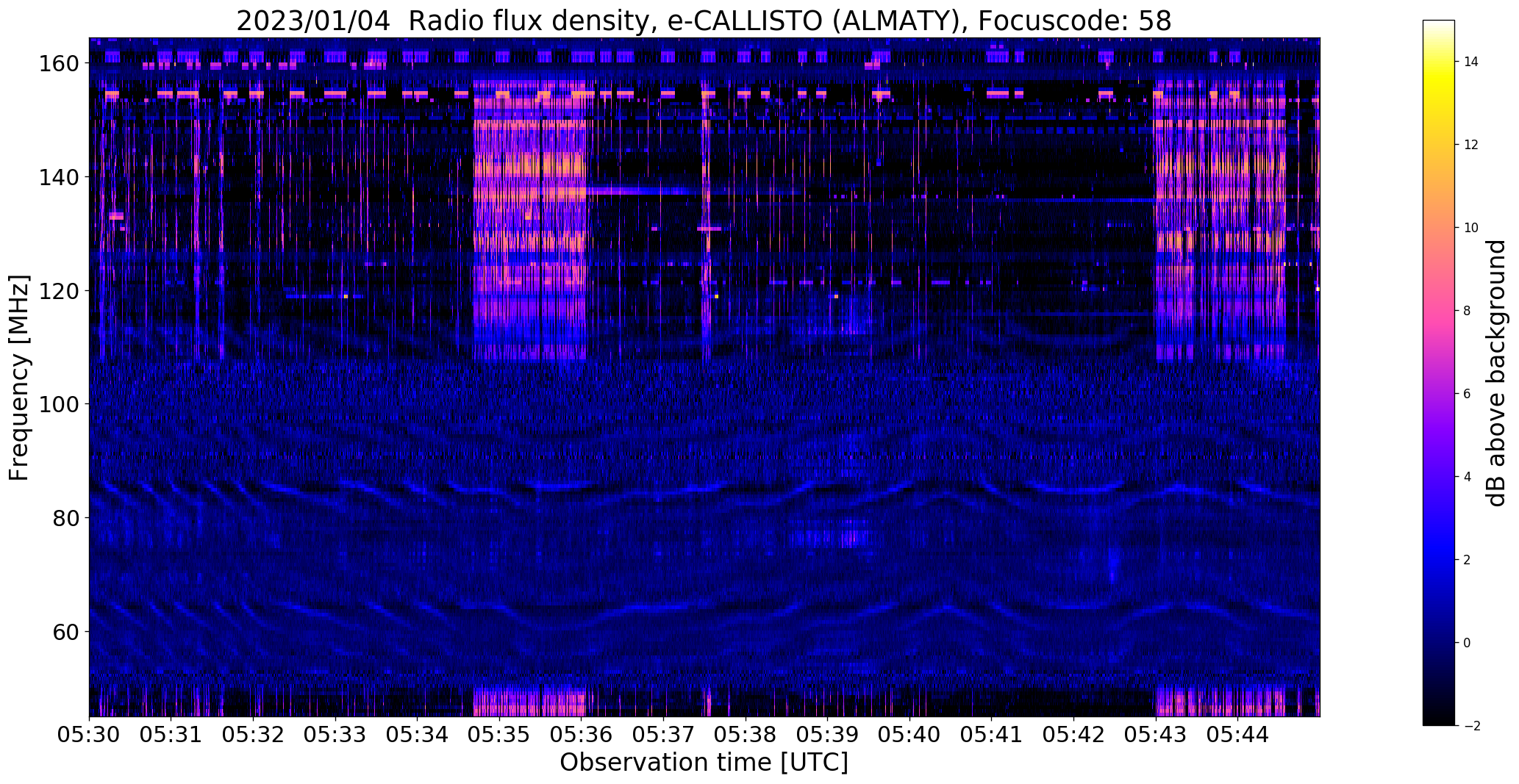Click the colorbar tick label 2

[1467, 560]
